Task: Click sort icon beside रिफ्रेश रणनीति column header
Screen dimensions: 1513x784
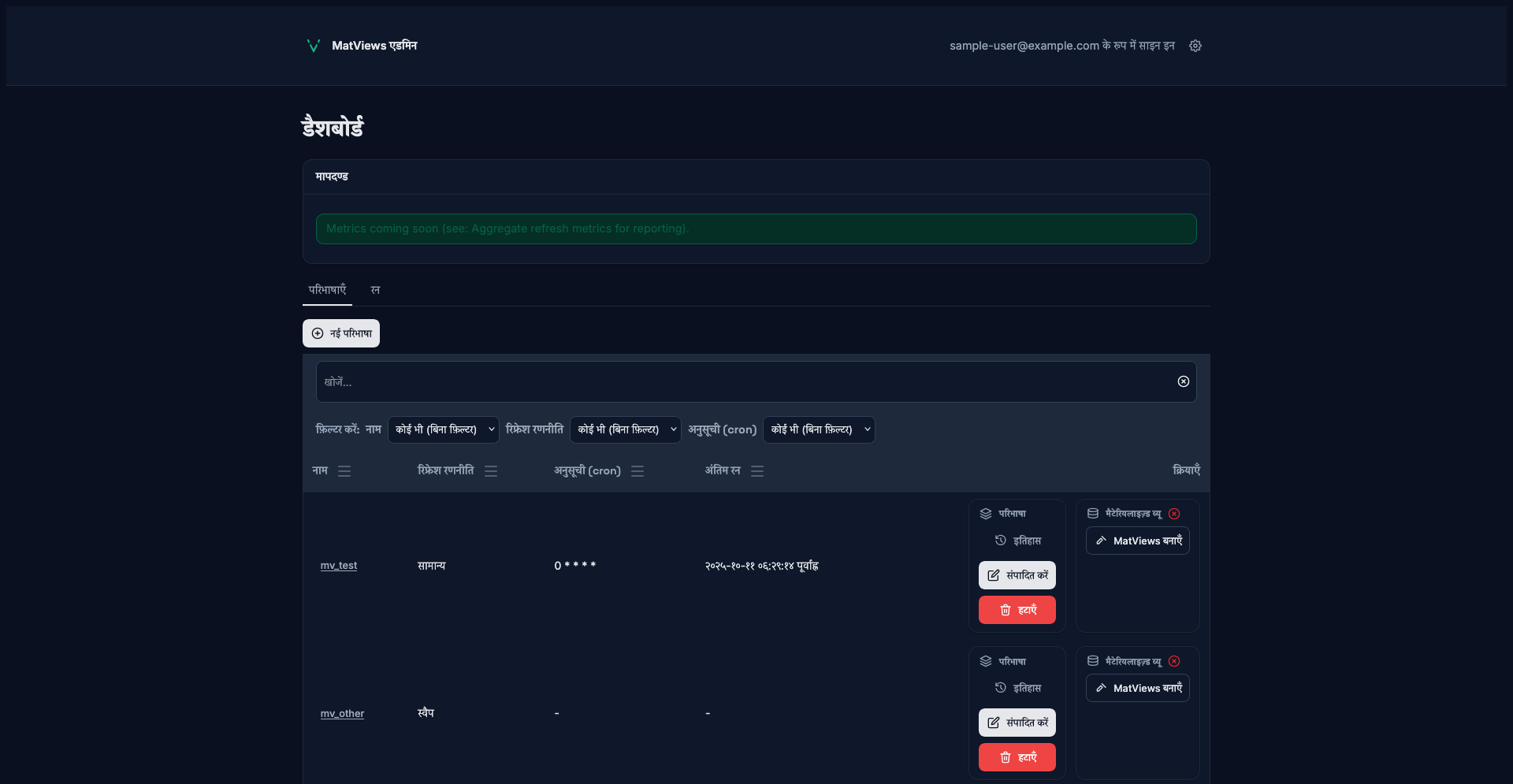Action: click(x=491, y=471)
